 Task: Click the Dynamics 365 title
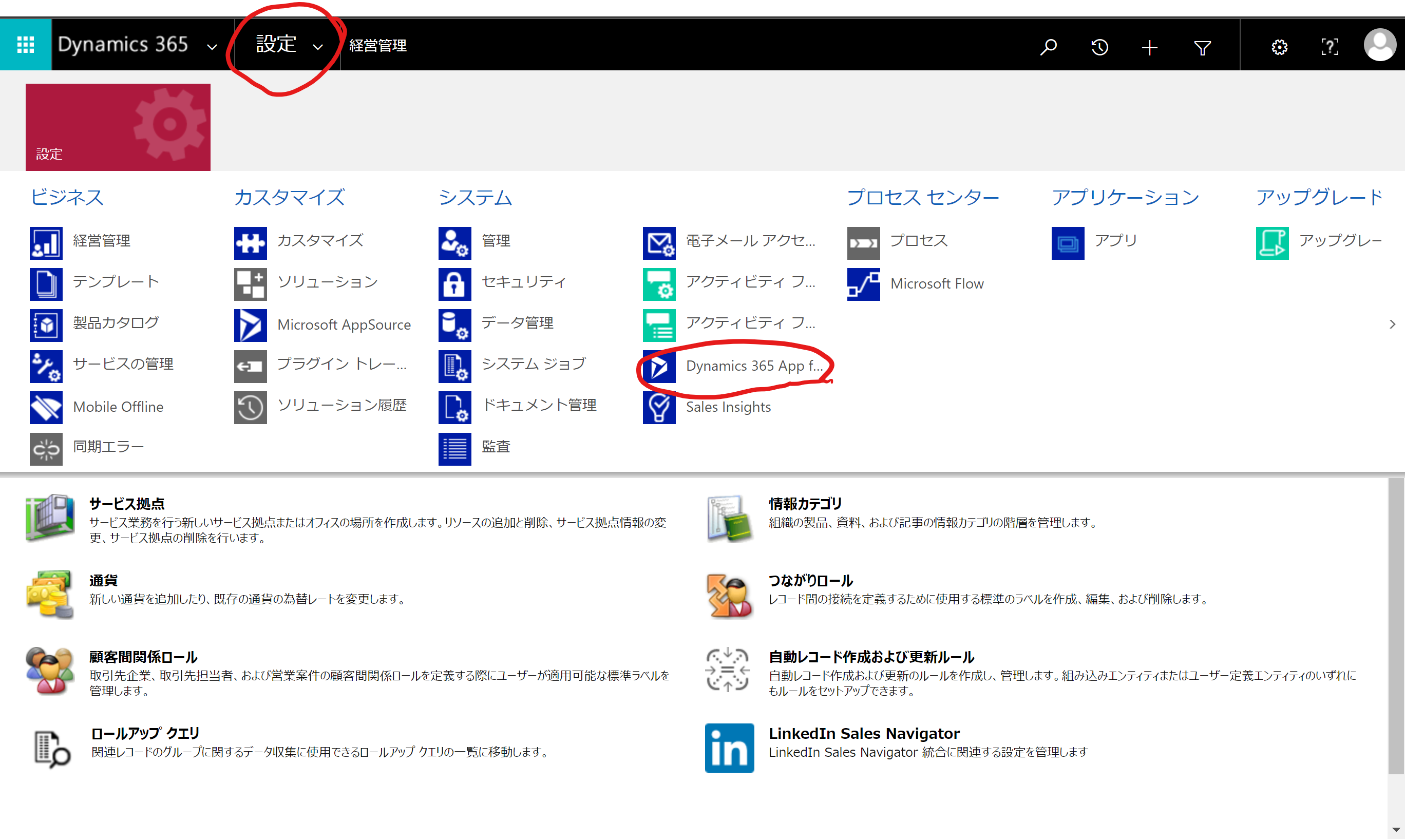click(123, 44)
